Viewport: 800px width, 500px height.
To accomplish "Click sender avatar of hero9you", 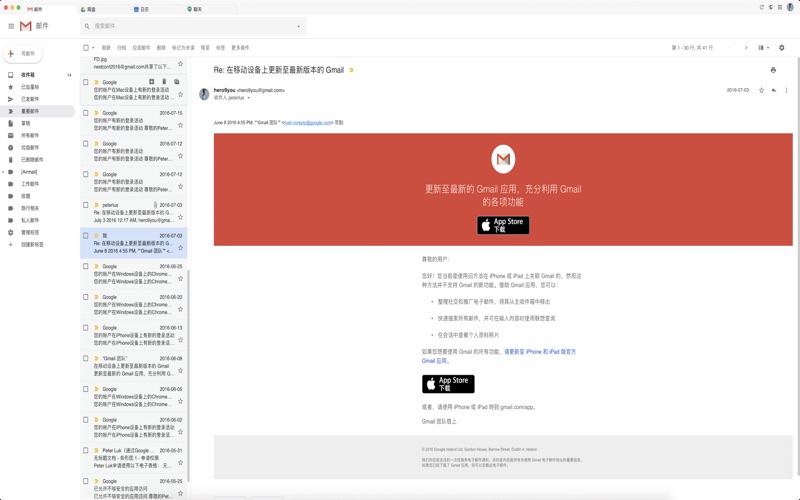I will tap(204, 94).
